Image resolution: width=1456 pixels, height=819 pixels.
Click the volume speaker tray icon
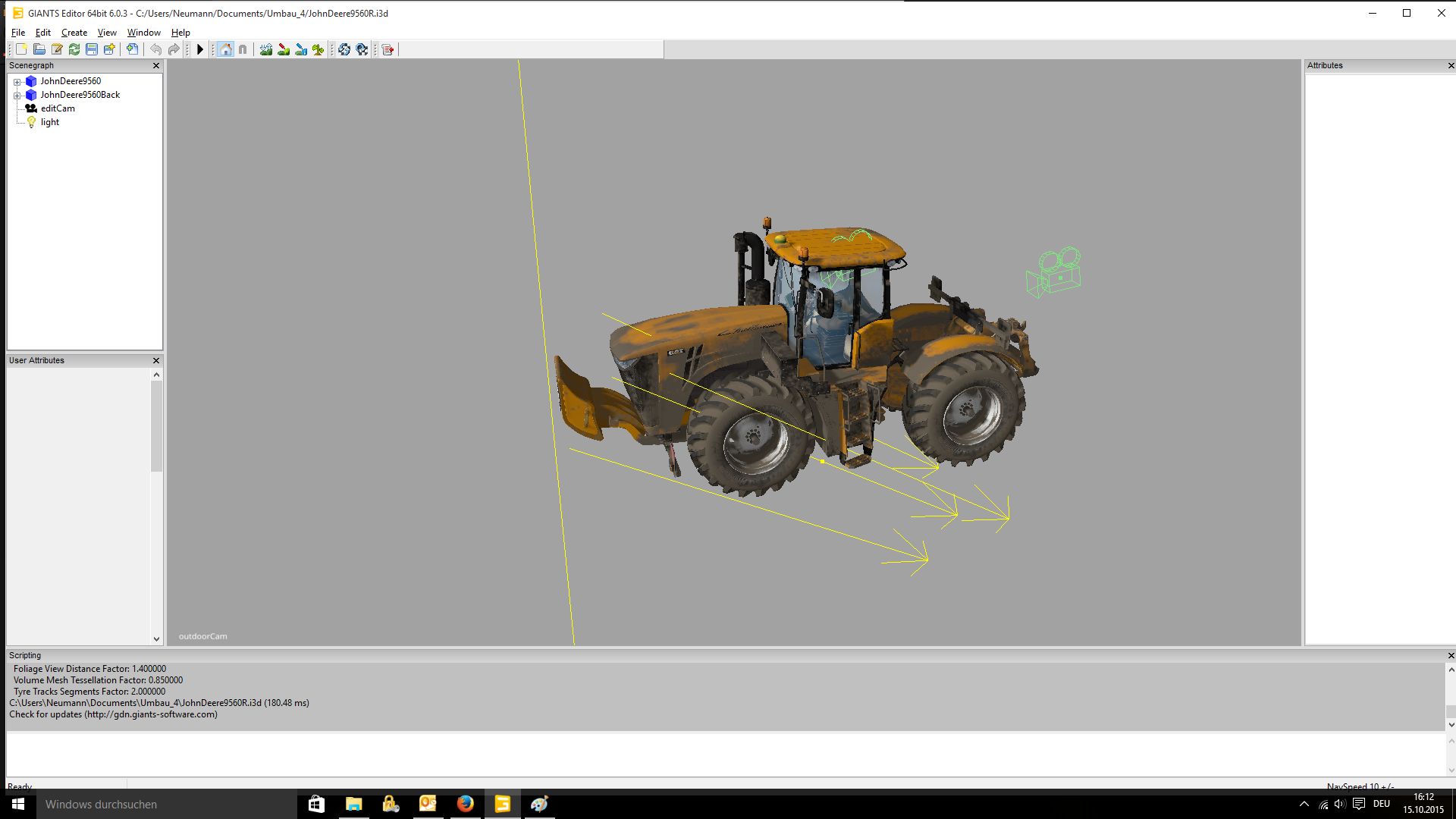click(x=1340, y=804)
